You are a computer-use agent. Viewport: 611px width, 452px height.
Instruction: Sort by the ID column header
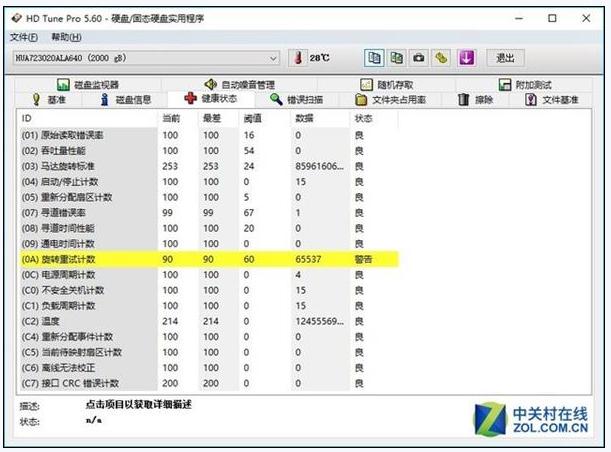pyautogui.click(x=87, y=118)
